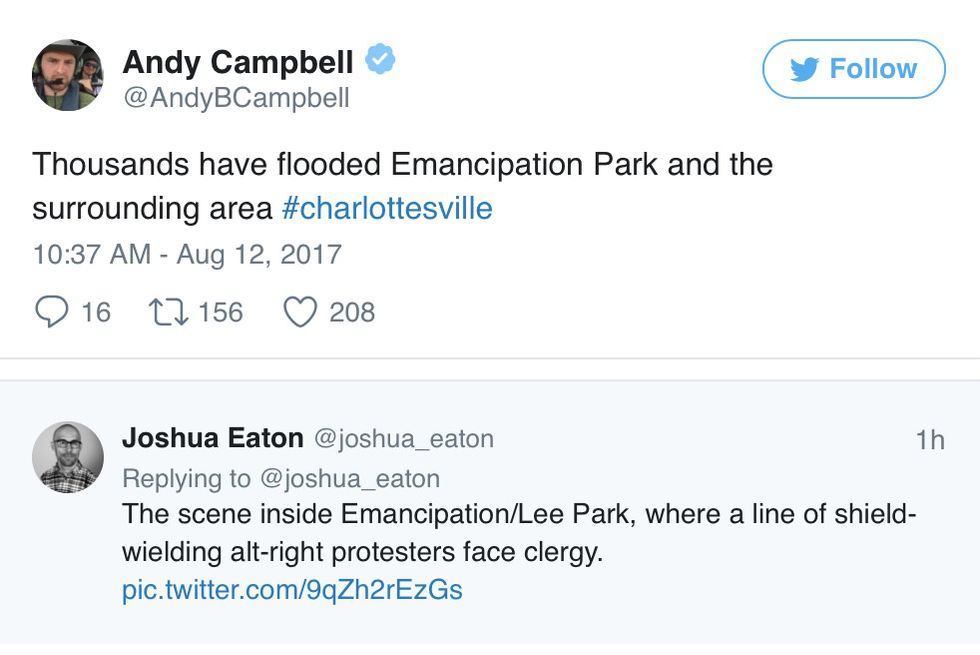Click the Twitter bird icon
Screen dimensions: 980x655
[x=804, y=69]
